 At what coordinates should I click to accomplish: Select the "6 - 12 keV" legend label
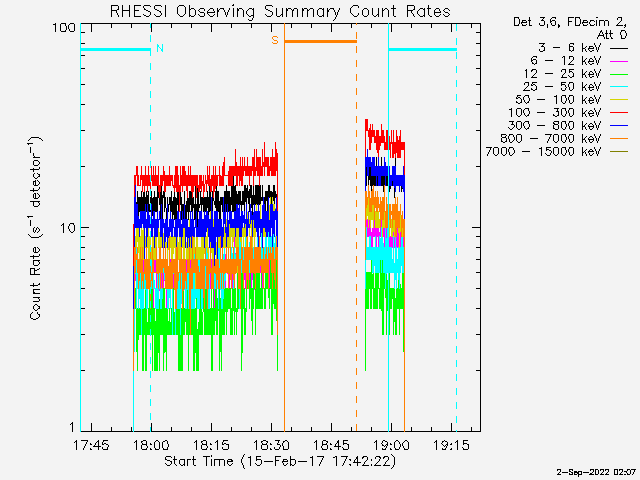[566, 61]
